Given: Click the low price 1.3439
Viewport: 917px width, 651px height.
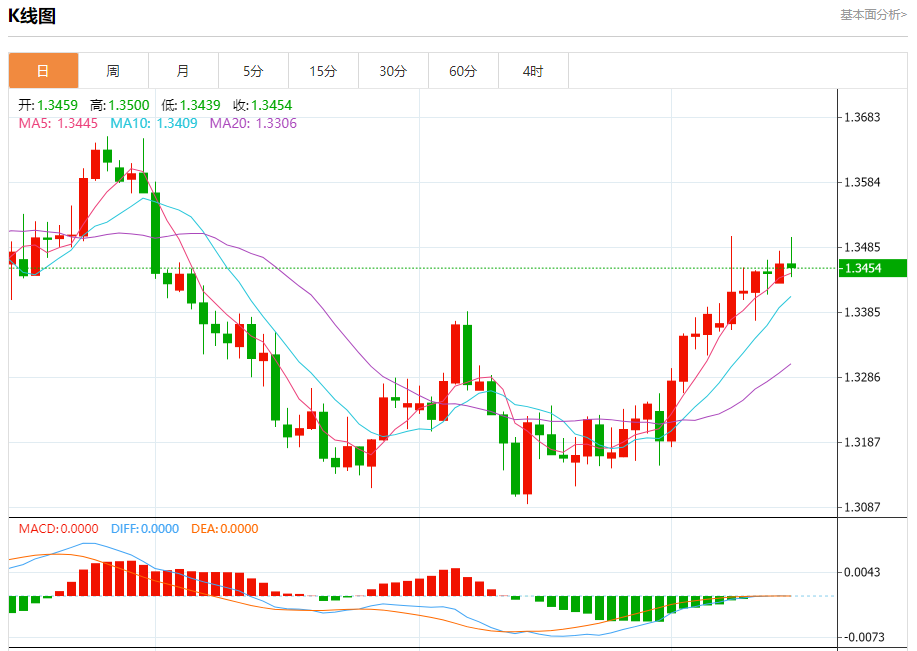Looking at the screenshot, I should [200, 105].
